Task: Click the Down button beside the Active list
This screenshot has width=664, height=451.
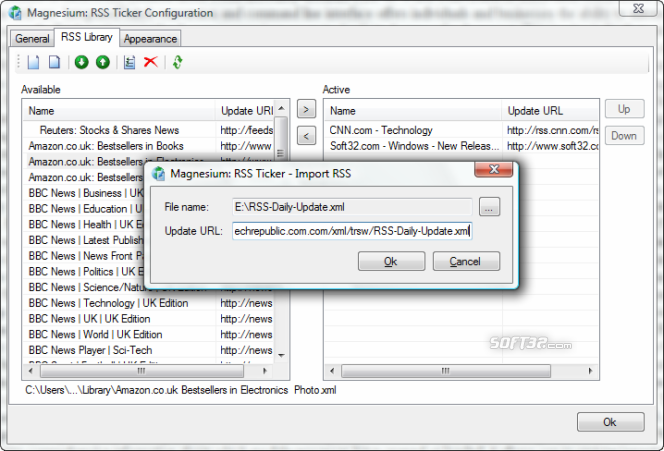Action: click(625, 136)
